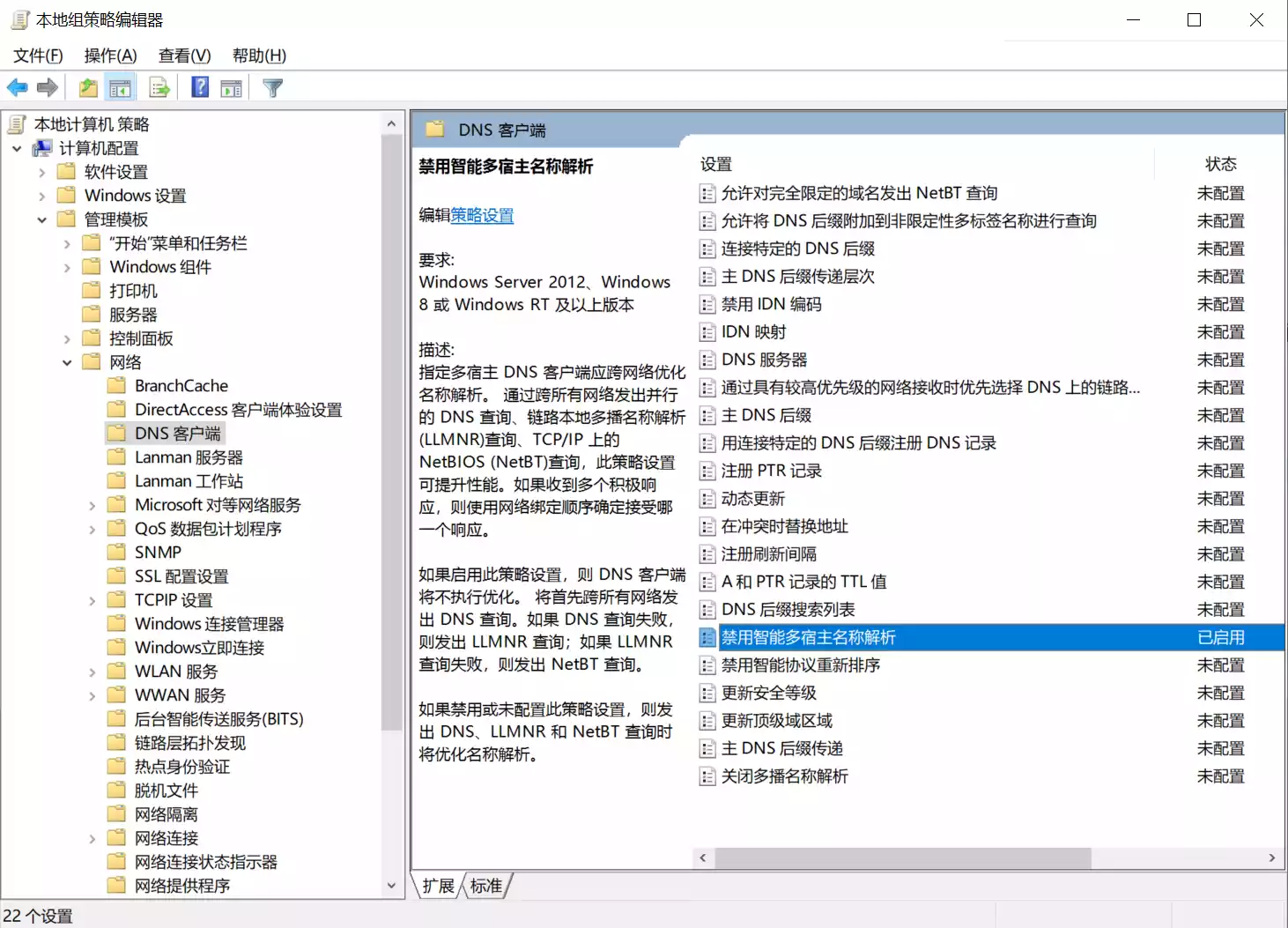Expand the QoS 数据包计划程序 node
This screenshot has height=928, width=1288.
pos(92,529)
